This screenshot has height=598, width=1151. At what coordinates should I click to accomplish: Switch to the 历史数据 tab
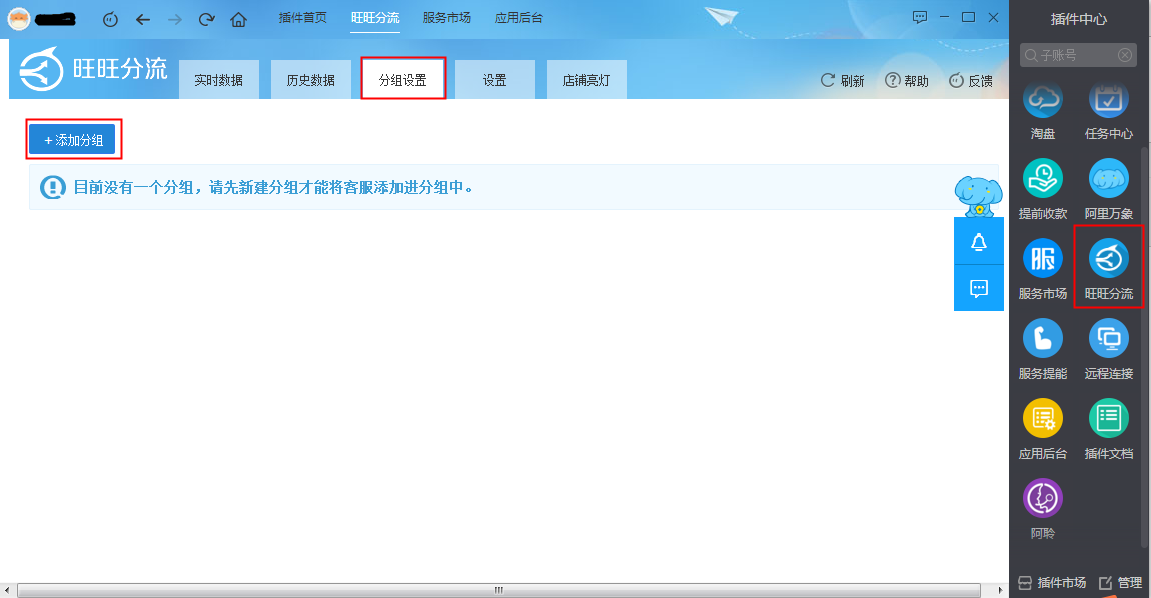311,79
